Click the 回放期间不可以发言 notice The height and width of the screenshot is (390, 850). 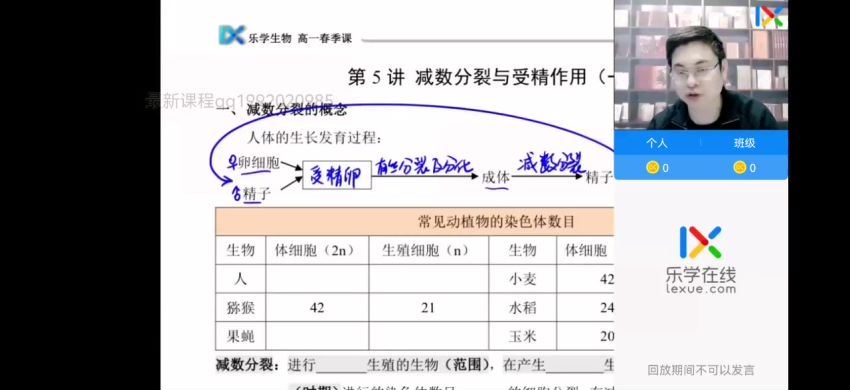click(701, 370)
